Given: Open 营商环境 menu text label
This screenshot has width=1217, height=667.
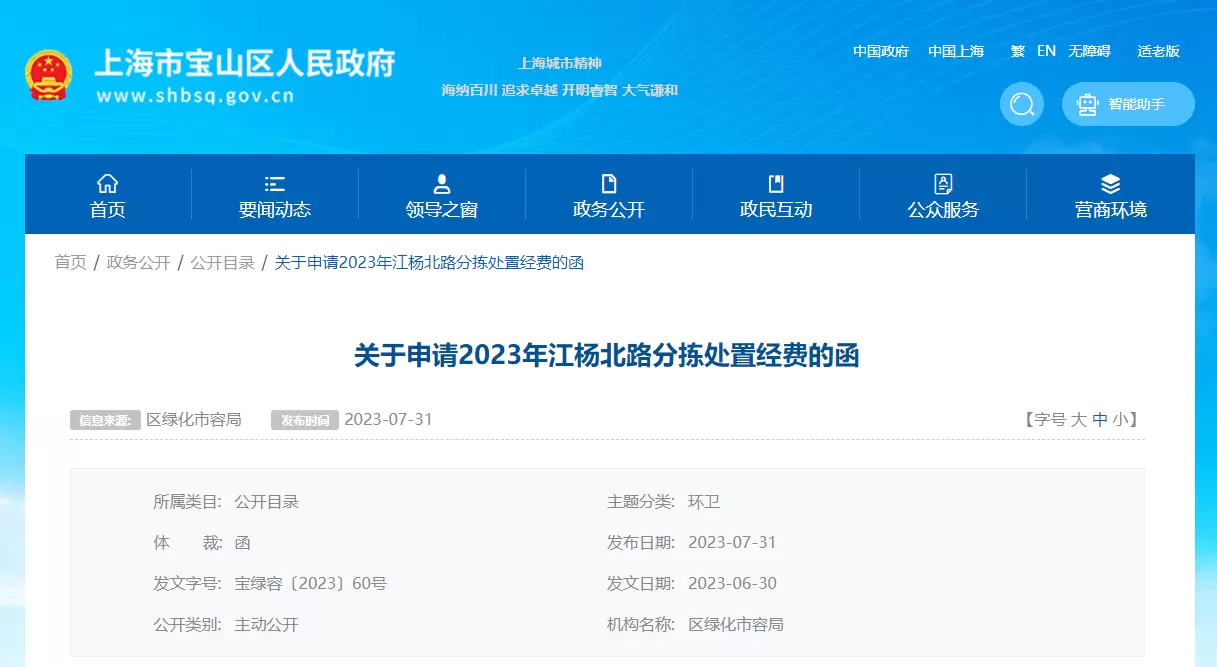Looking at the screenshot, I should tap(1110, 210).
